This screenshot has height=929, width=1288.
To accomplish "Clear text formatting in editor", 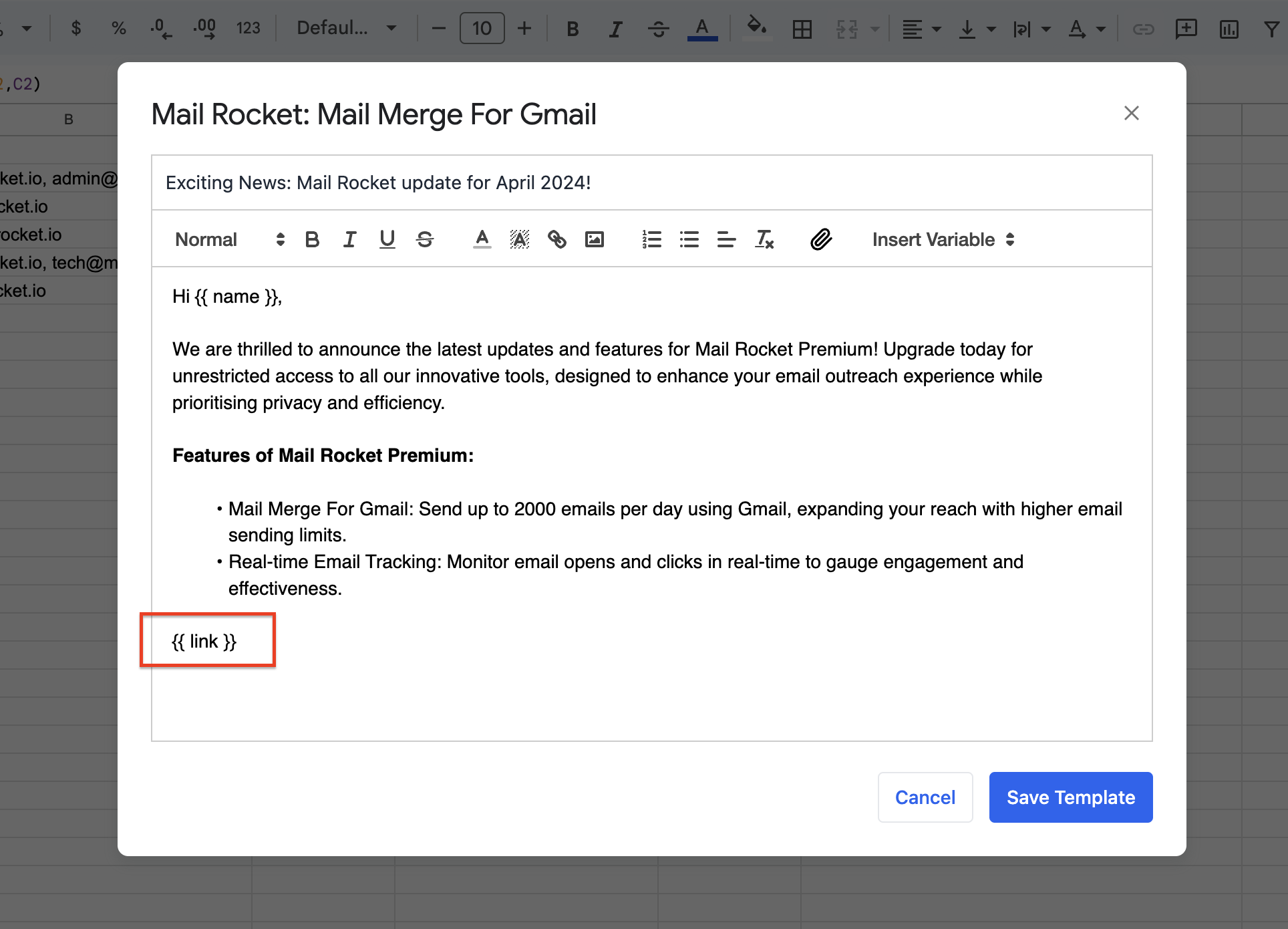I will (764, 239).
